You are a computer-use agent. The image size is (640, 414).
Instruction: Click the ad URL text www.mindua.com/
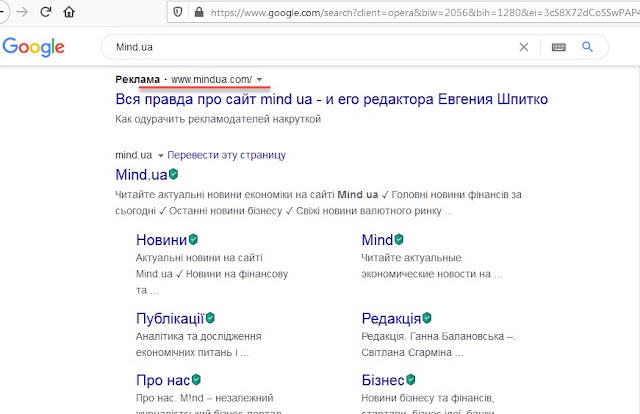[x=211, y=79]
